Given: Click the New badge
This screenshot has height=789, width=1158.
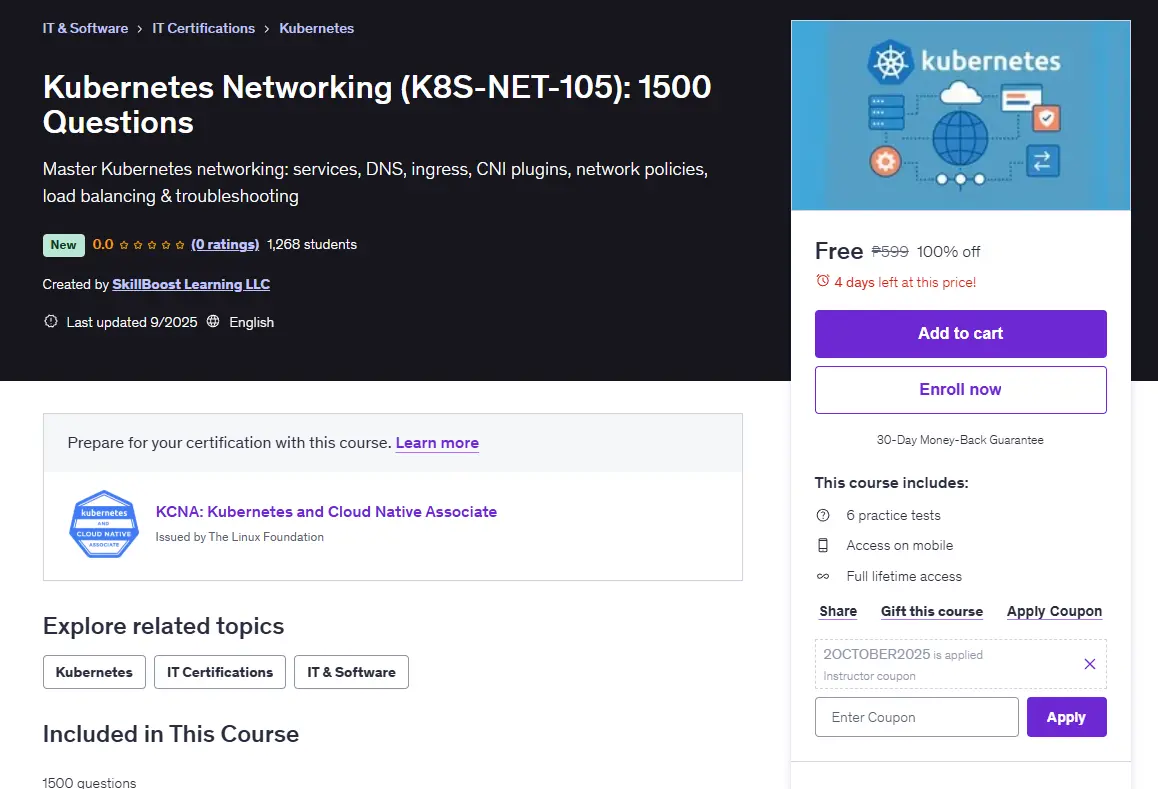Looking at the screenshot, I should point(64,245).
